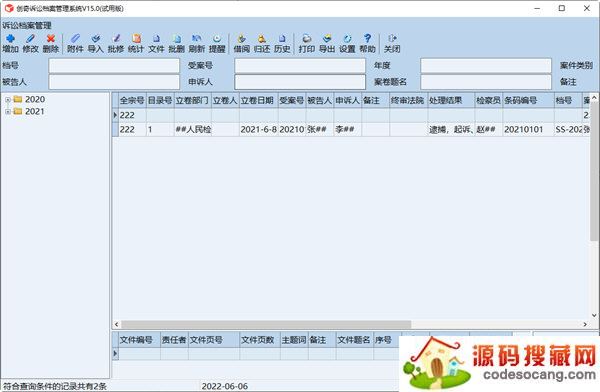Click the 借阅 (borrow) toolbar icon
Image resolution: width=600 pixels, height=392 pixels.
pyautogui.click(x=241, y=43)
